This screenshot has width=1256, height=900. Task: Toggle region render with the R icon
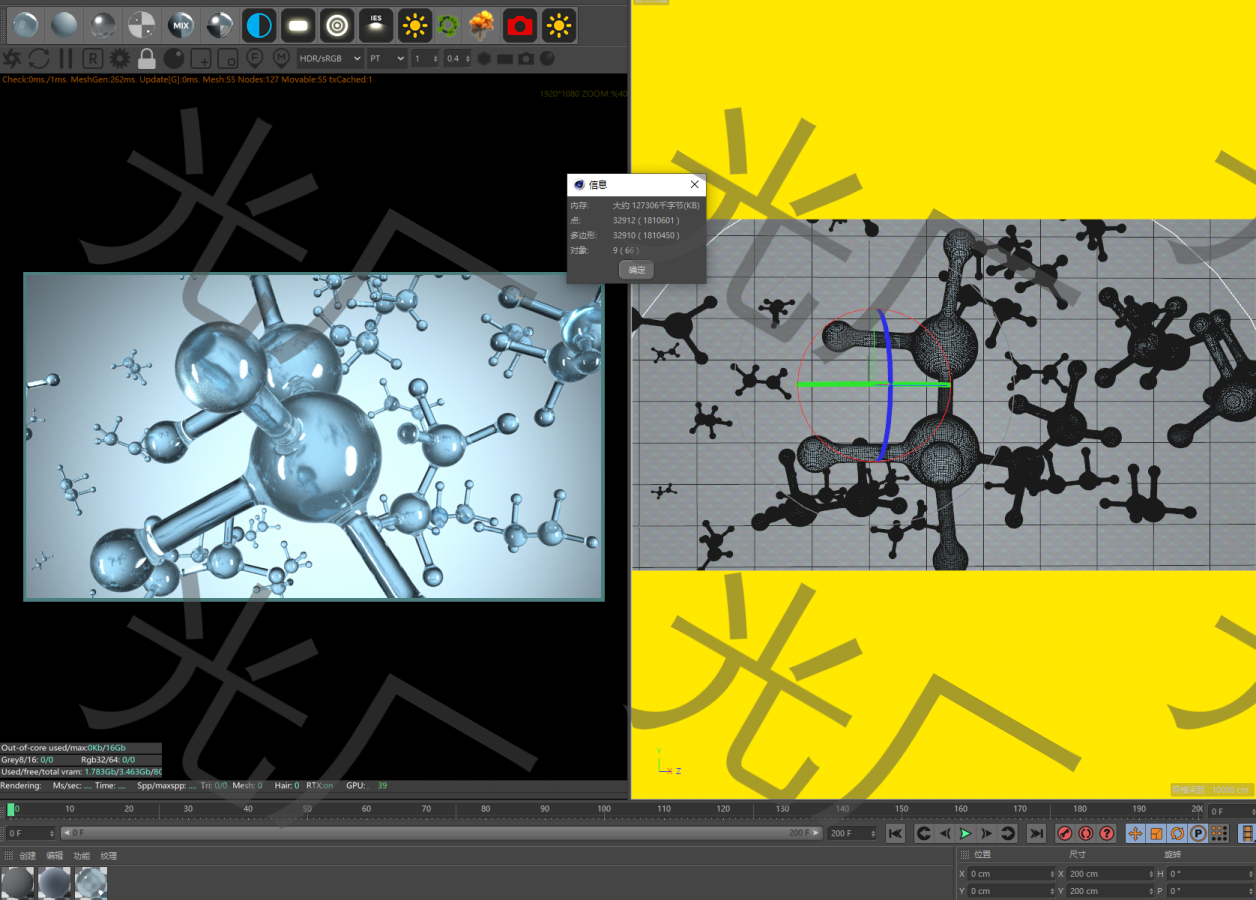[91, 59]
